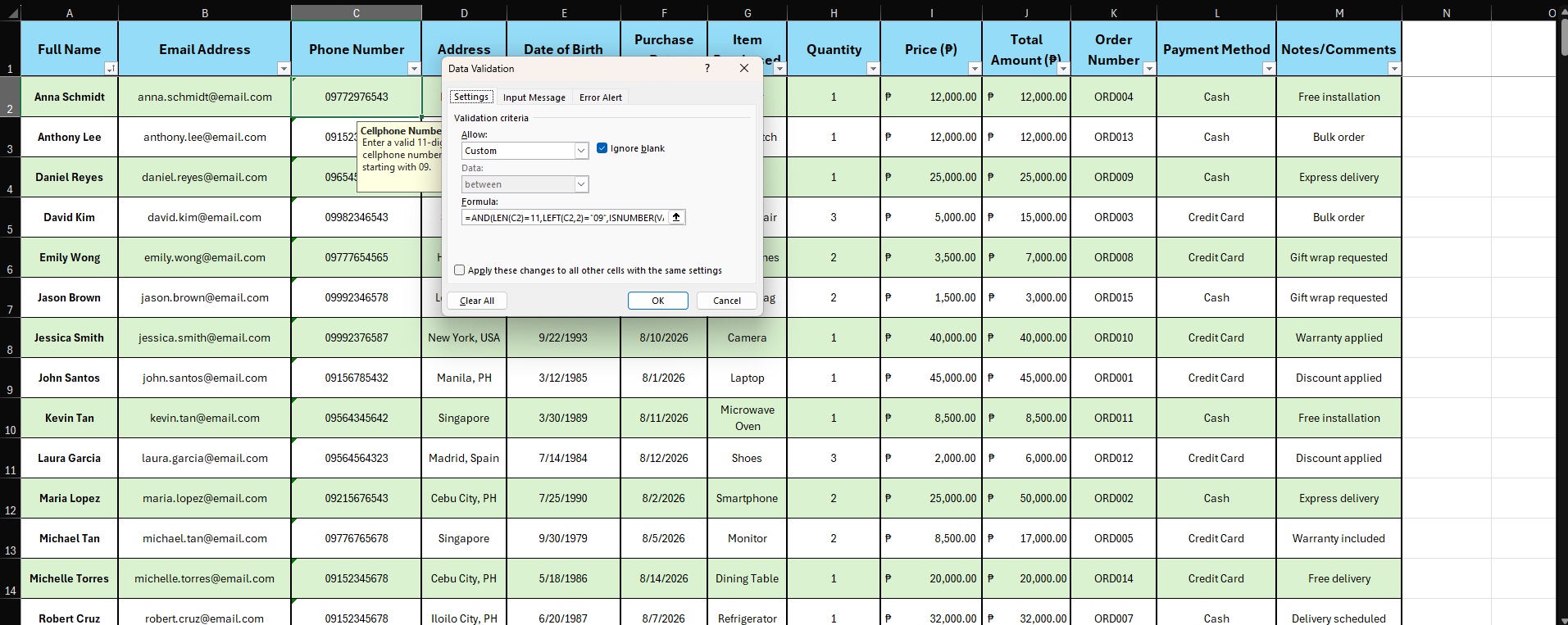Open the Phone Number filter arrow

(x=414, y=69)
